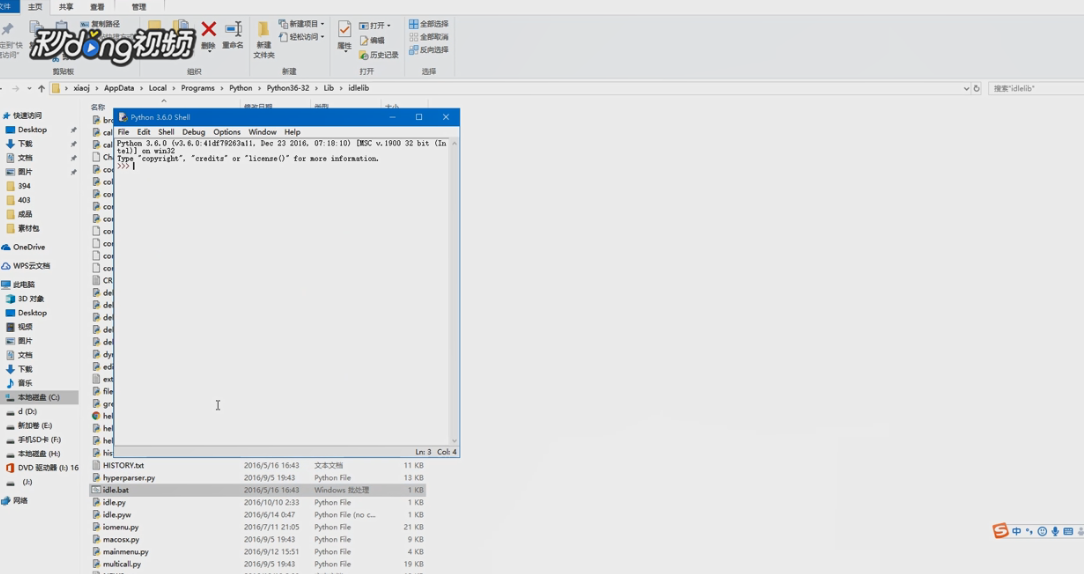Open 新加卷 (E:) in the sidebar
The width and height of the screenshot is (1084, 574).
point(29,426)
